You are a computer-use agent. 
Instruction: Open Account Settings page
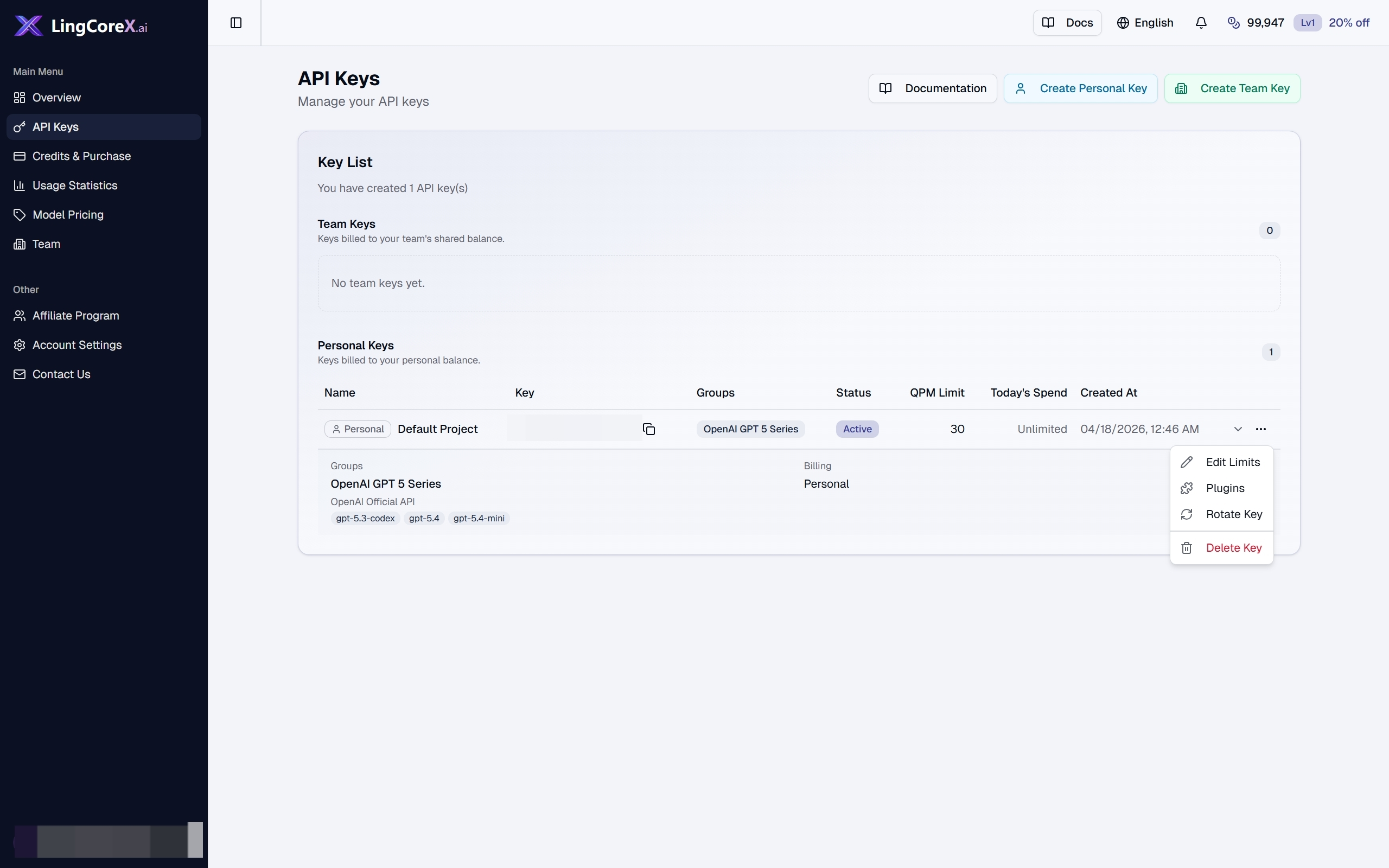pos(104,345)
